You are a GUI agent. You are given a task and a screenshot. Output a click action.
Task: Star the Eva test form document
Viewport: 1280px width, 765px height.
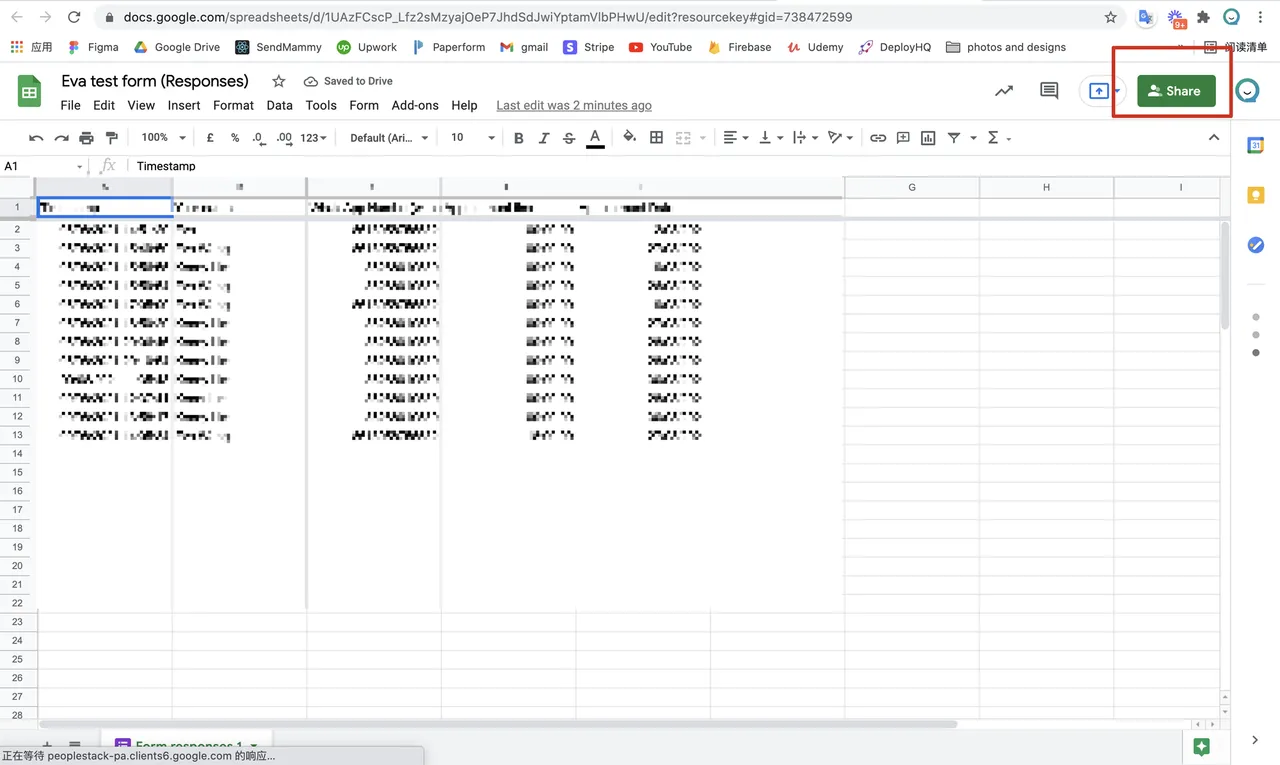279,81
